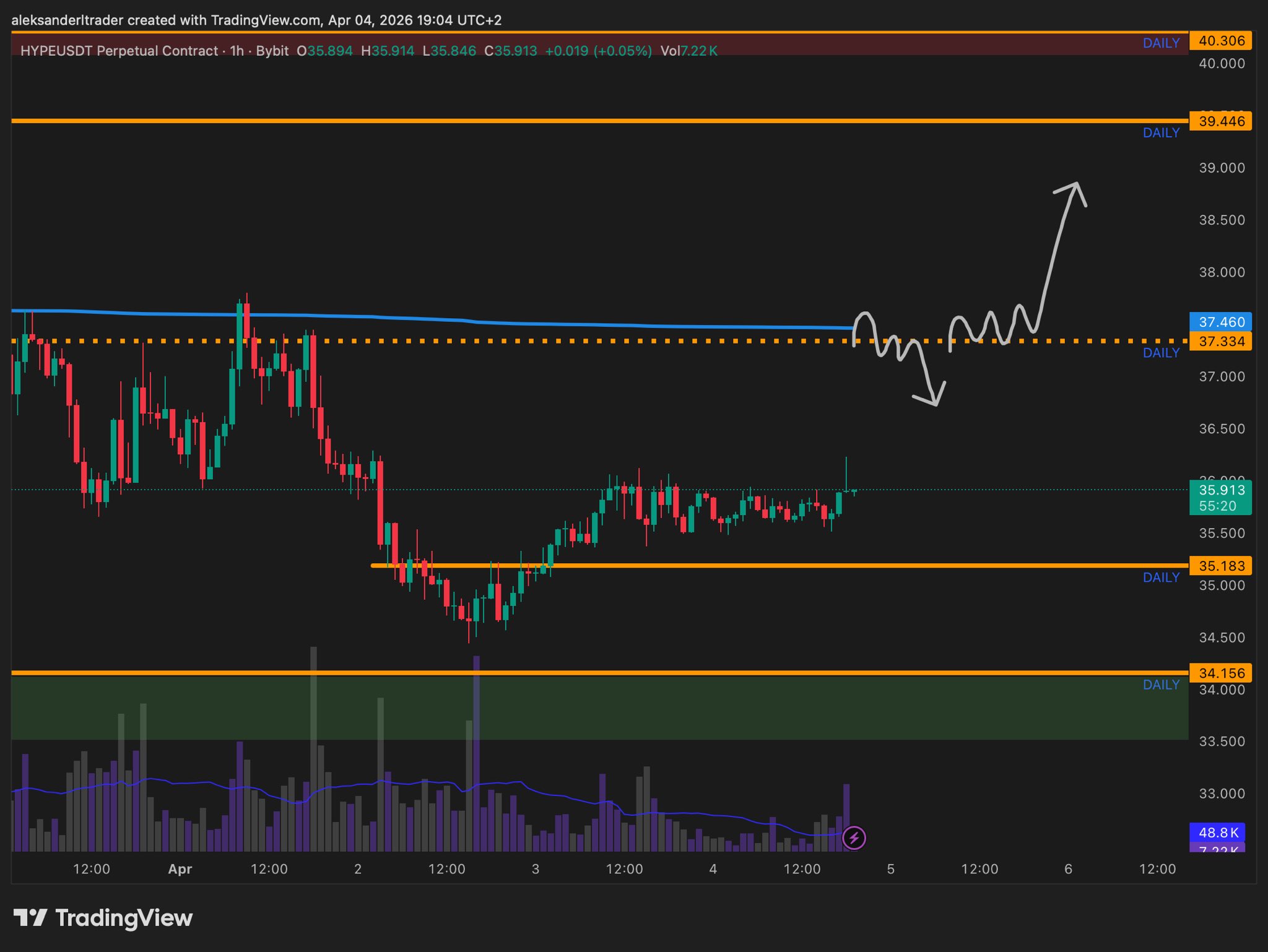The width and height of the screenshot is (1268, 952).
Task: Click the upward drawn arrow tip
Action: click(1076, 184)
